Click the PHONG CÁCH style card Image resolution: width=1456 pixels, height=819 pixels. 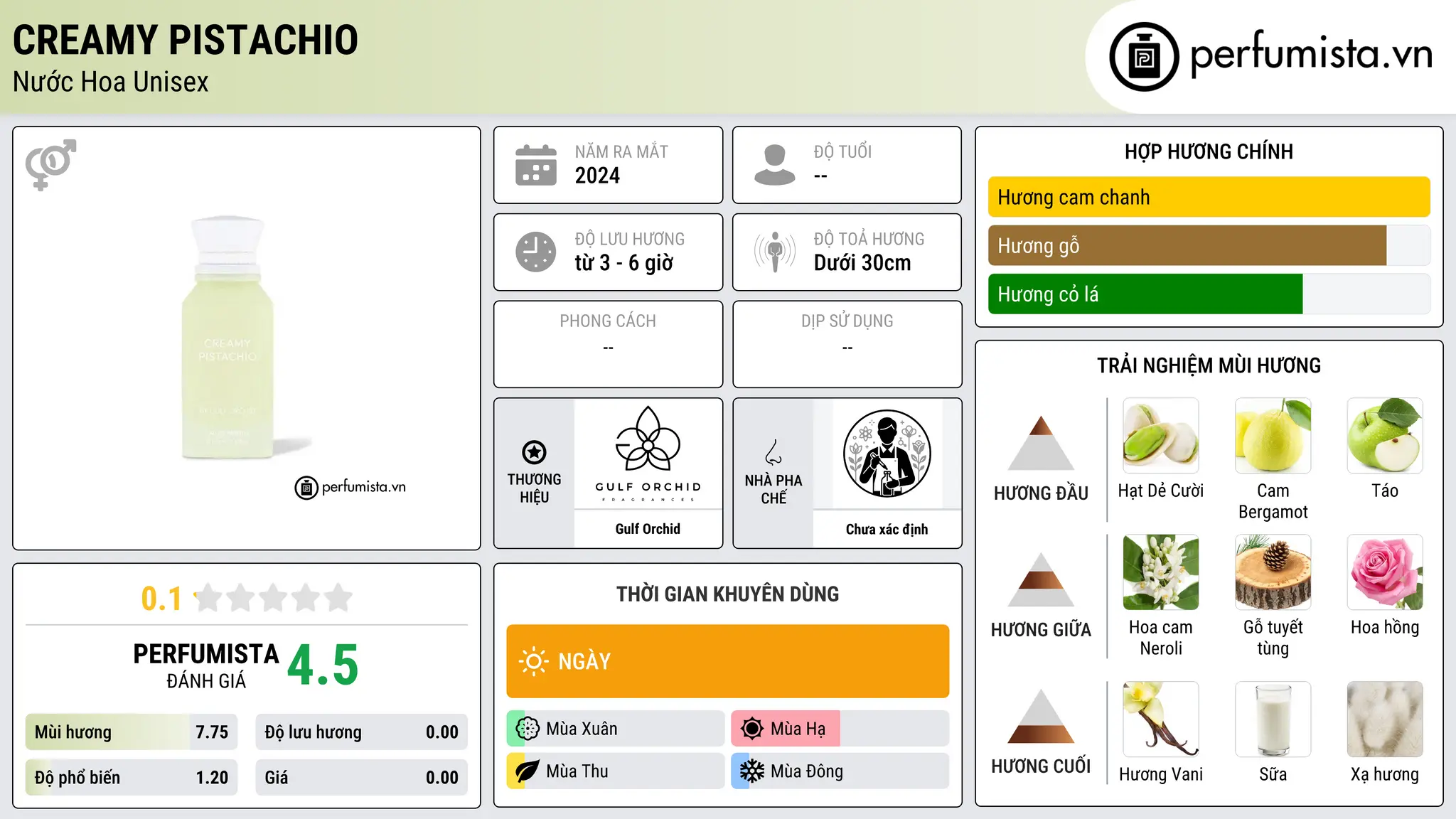tap(608, 344)
